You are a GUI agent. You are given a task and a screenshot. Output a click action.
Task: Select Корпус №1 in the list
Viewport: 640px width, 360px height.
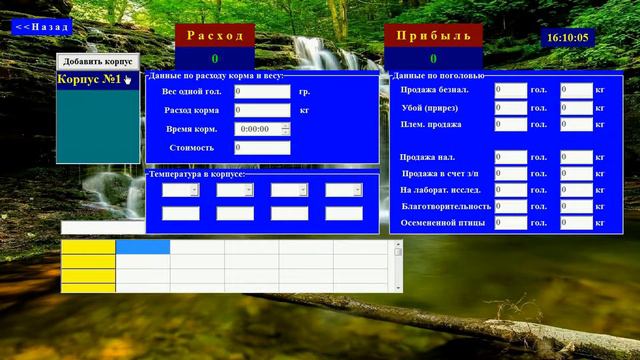point(98,80)
